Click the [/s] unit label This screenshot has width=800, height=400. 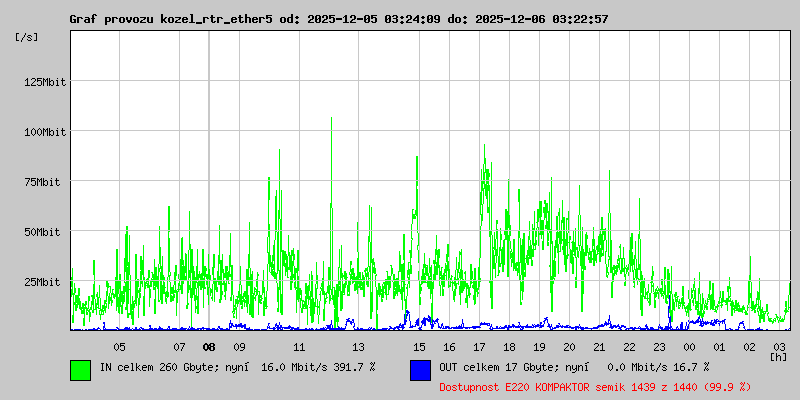pos(27,37)
